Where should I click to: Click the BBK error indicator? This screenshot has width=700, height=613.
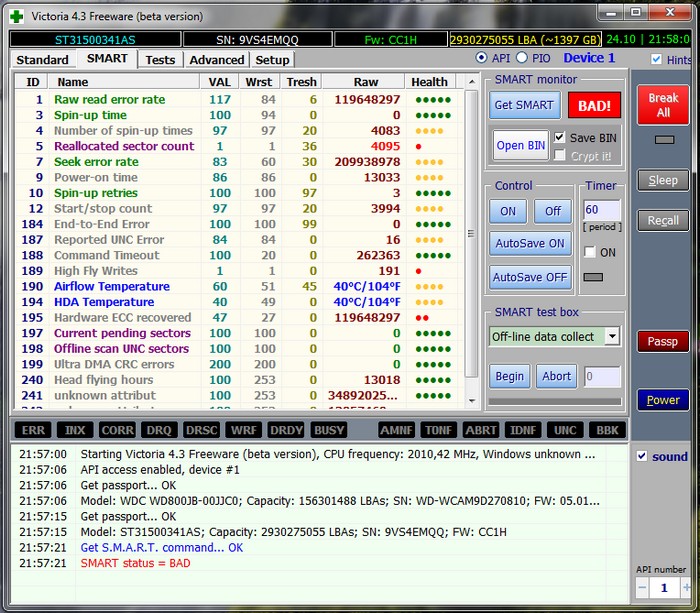(607, 429)
